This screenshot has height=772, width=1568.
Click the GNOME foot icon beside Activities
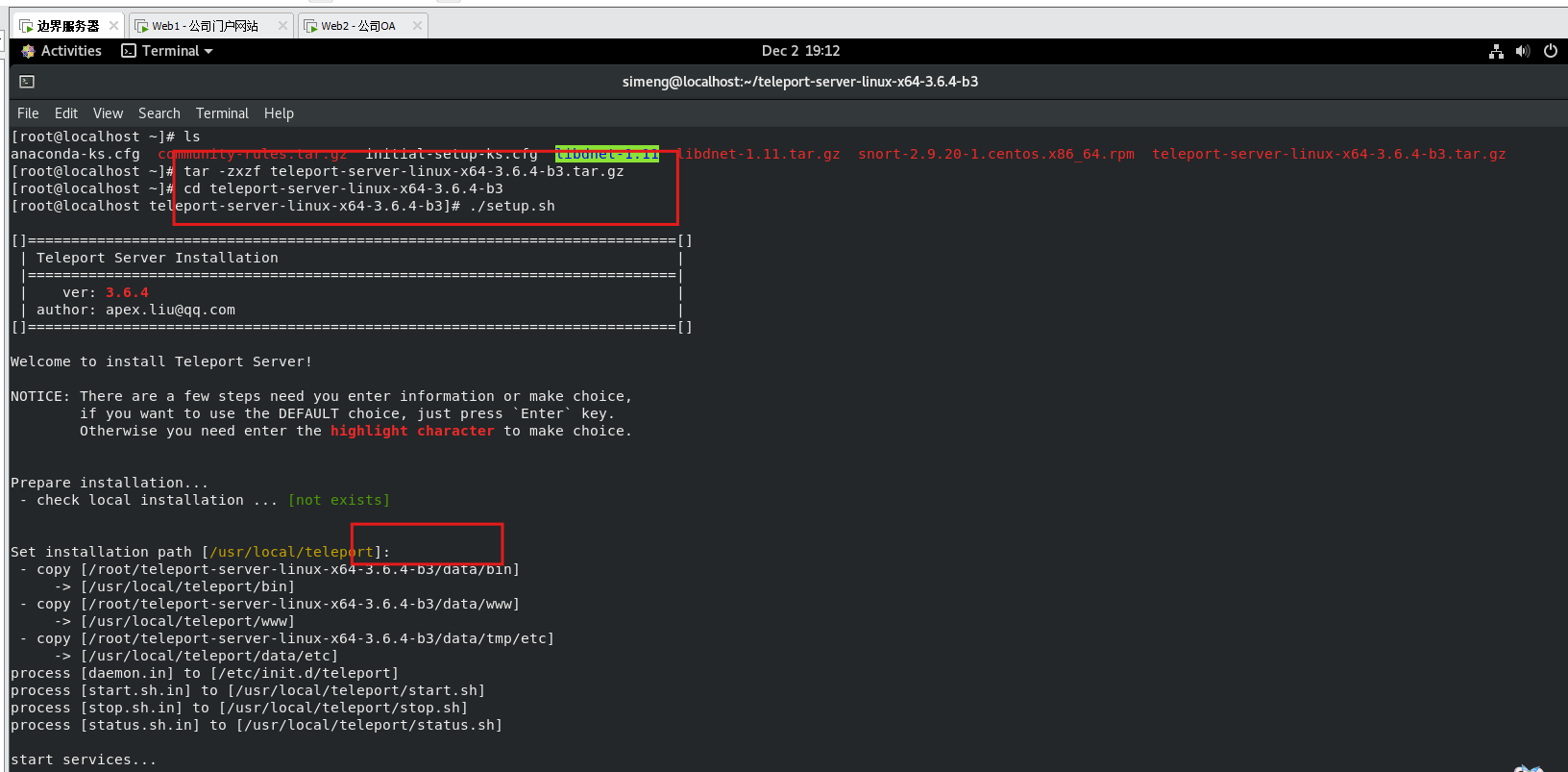(x=28, y=51)
